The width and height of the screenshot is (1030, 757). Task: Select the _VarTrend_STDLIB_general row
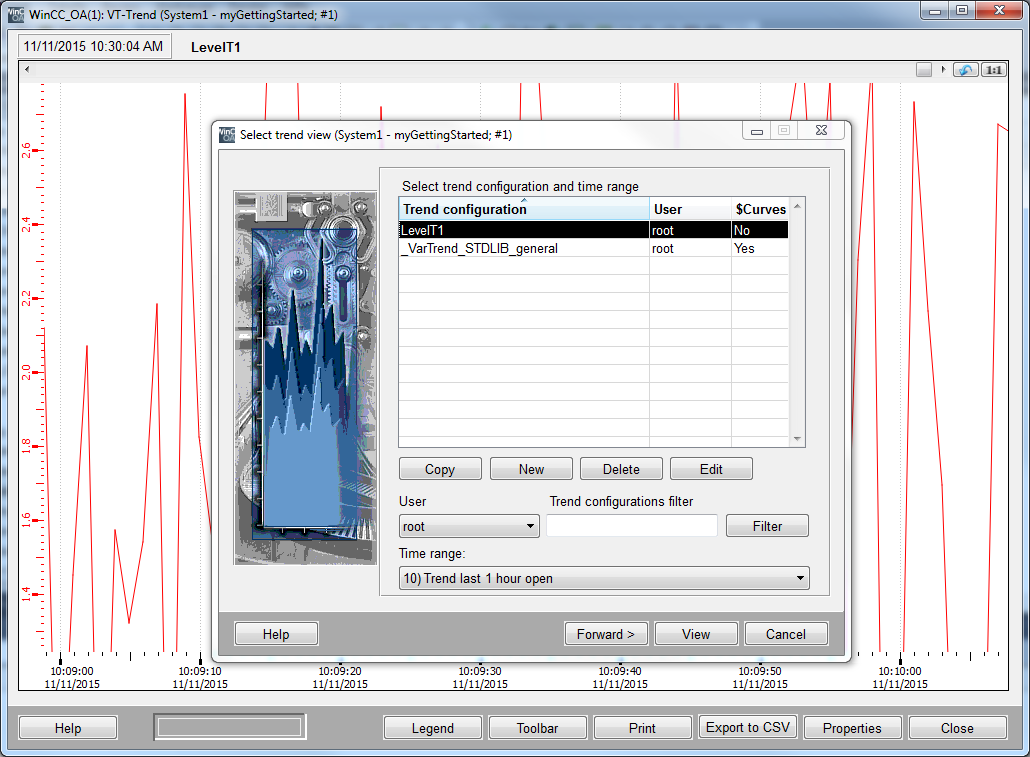pyautogui.click(x=593, y=248)
